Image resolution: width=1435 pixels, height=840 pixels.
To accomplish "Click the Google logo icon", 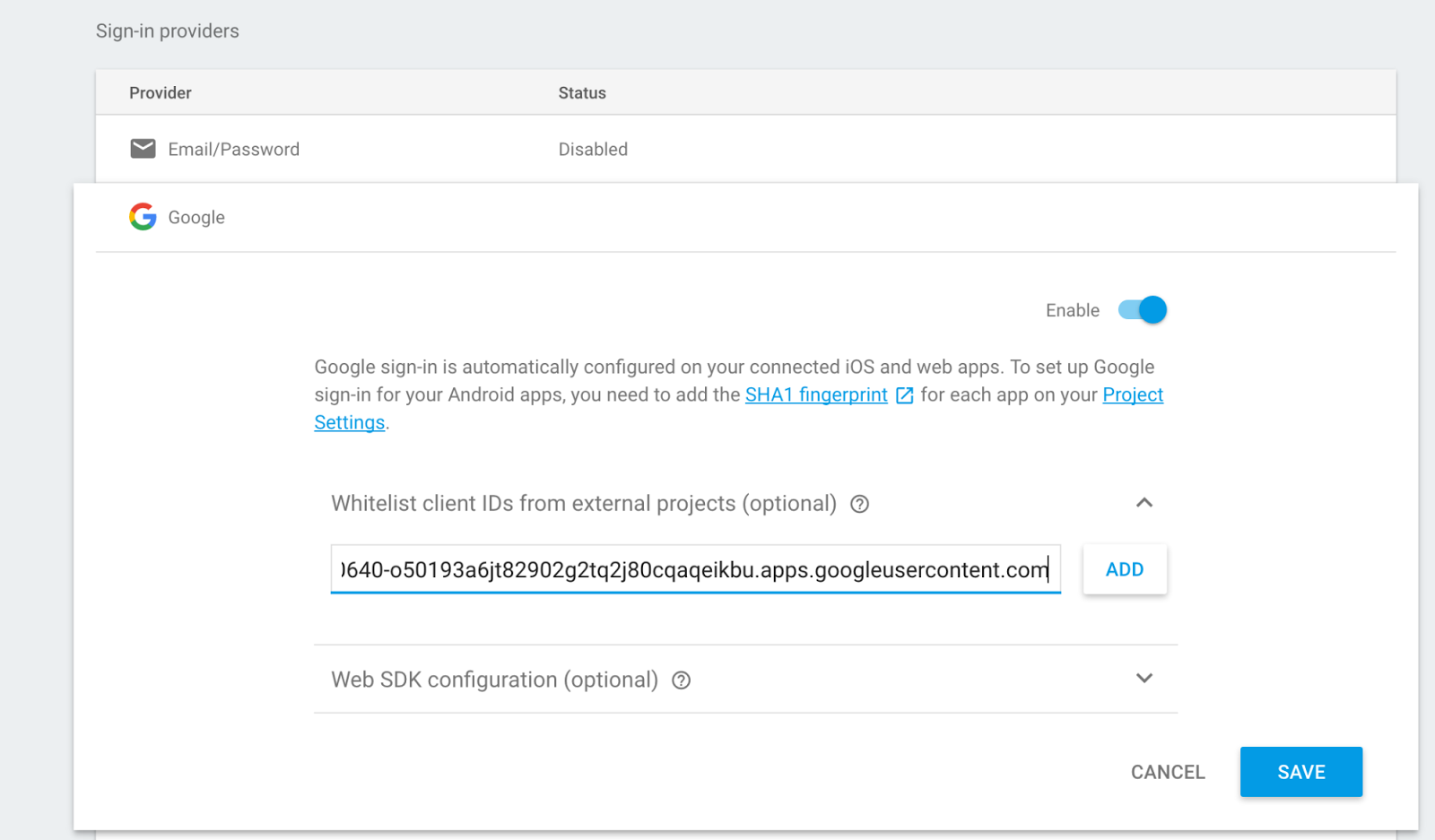I will tap(143, 217).
